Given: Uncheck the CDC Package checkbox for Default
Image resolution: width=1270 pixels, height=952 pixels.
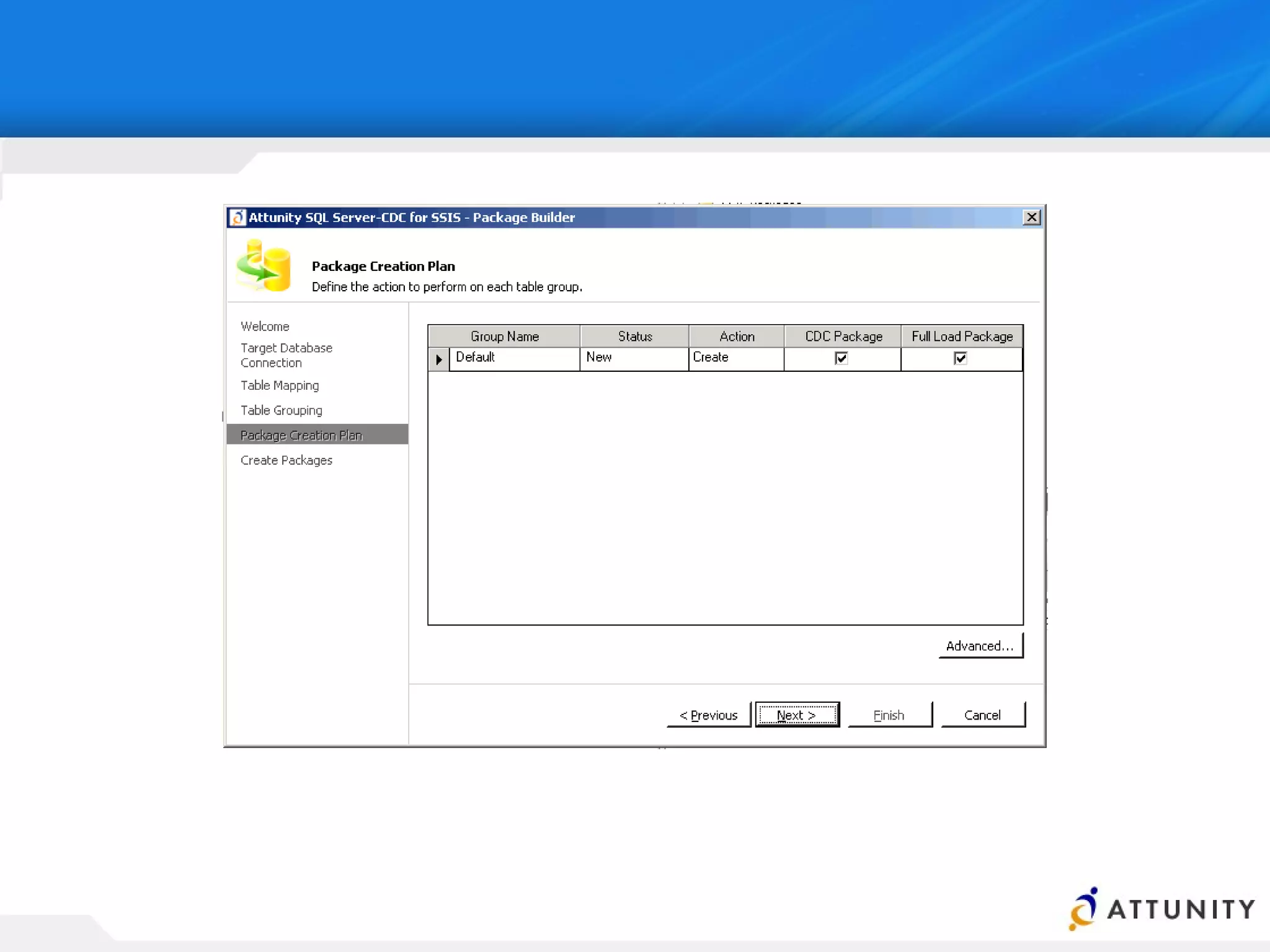Looking at the screenshot, I should (x=841, y=358).
